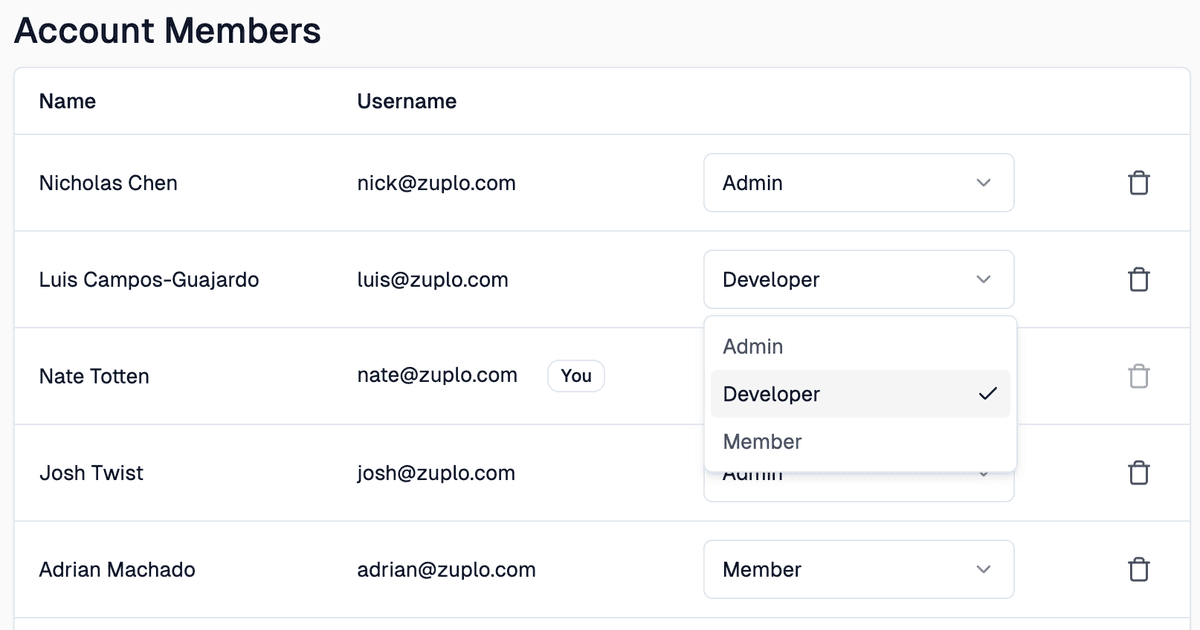Click Adrian Machado's delete trash icon
Screen dimensions: 1200x630
click(x=1138, y=569)
